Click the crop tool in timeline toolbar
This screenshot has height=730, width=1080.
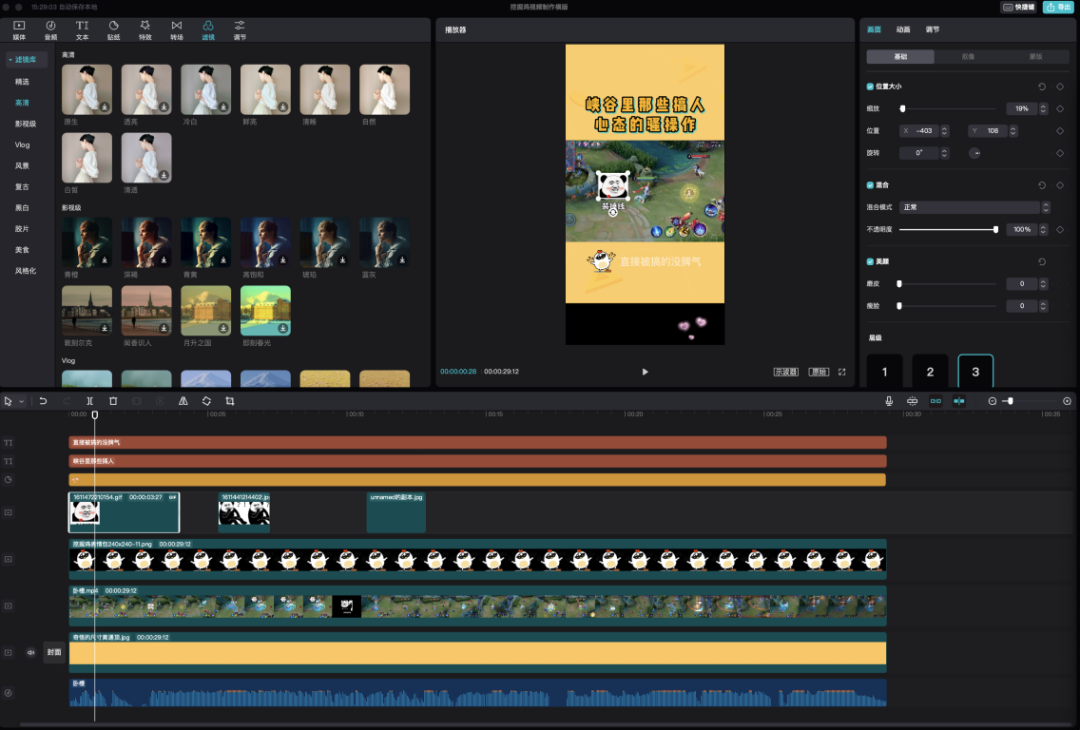[x=230, y=401]
